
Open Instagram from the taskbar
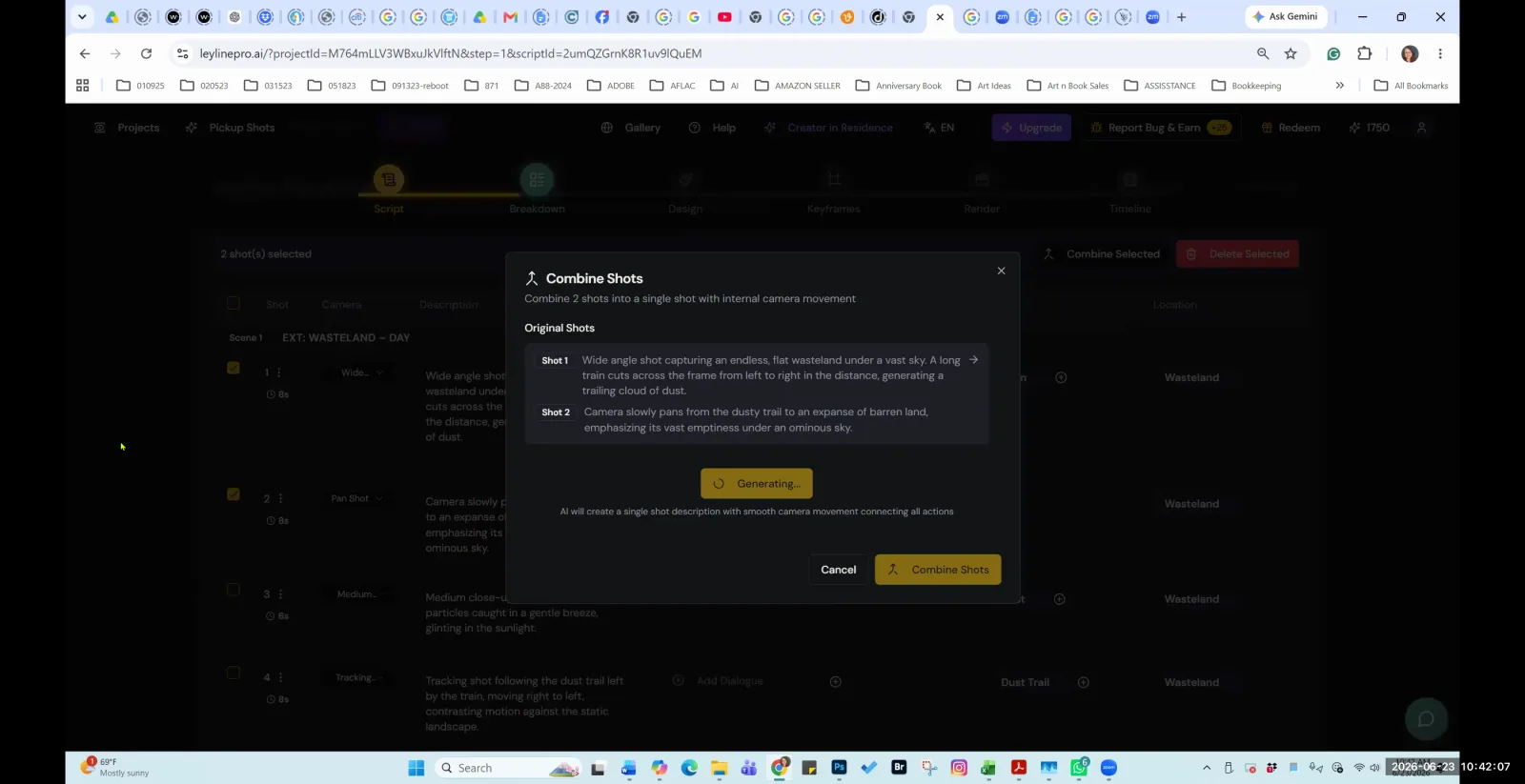(959, 767)
